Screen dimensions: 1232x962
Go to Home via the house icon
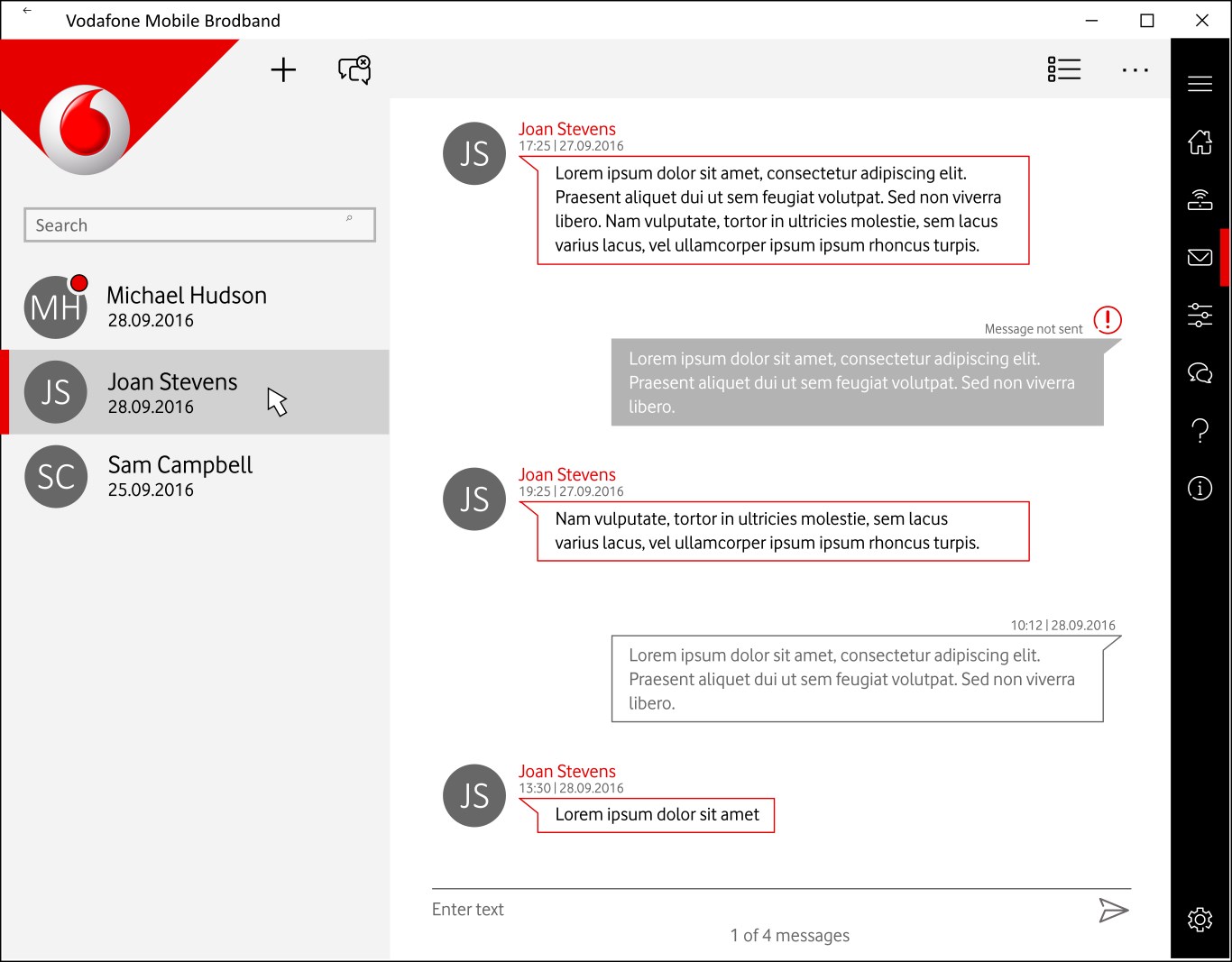(x=1200, y=142)
